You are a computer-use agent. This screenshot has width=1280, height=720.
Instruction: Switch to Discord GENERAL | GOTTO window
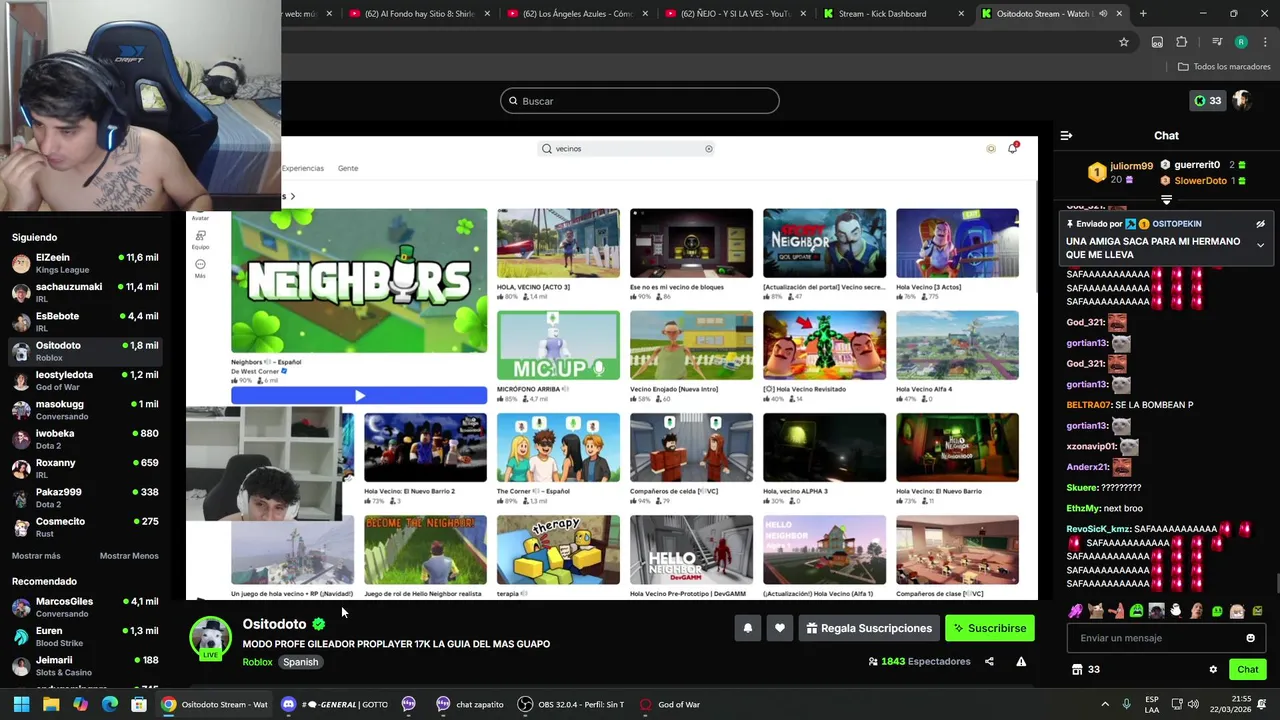pos(335,704)
